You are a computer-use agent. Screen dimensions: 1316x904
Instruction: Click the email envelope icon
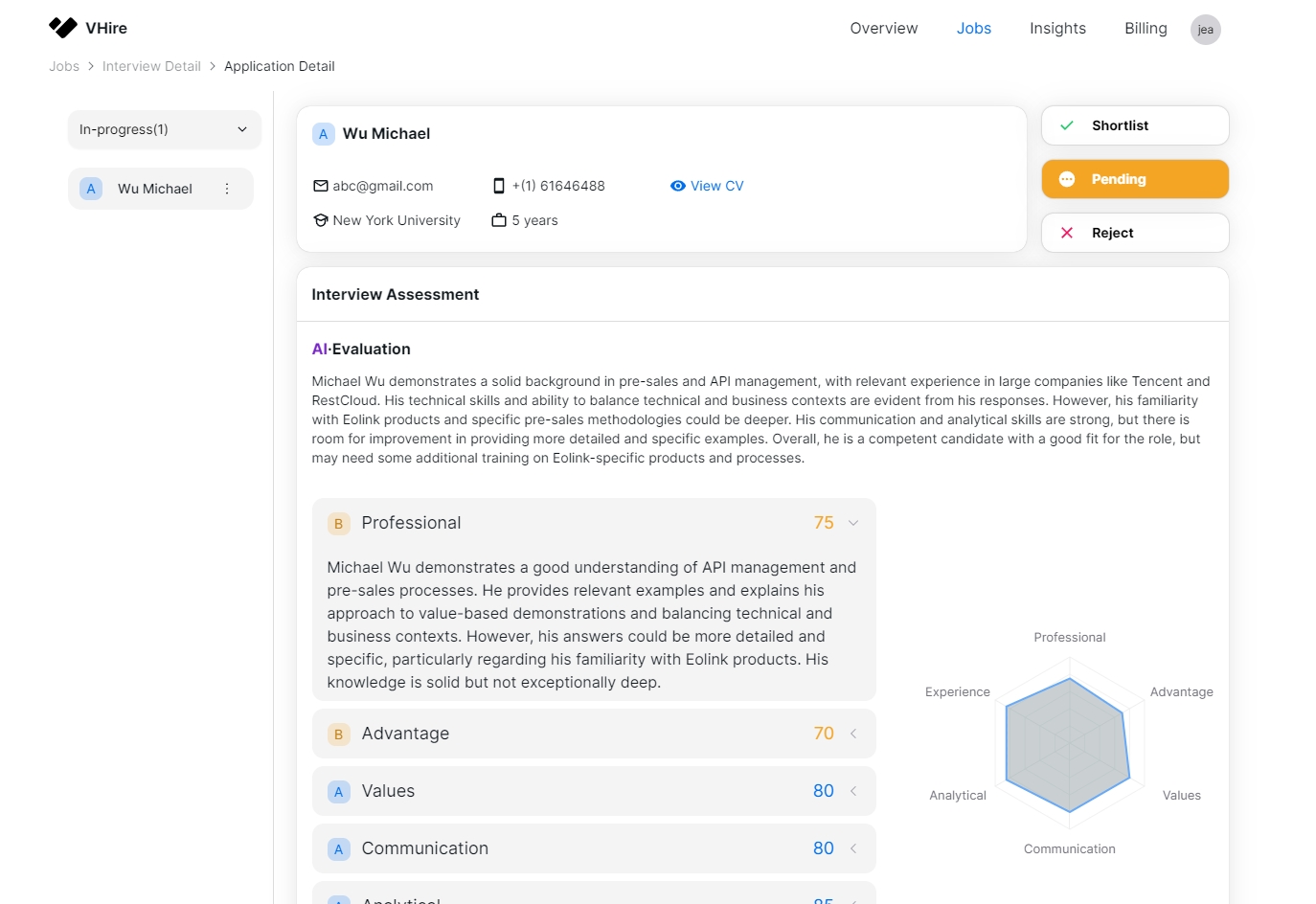click(321, 186)
